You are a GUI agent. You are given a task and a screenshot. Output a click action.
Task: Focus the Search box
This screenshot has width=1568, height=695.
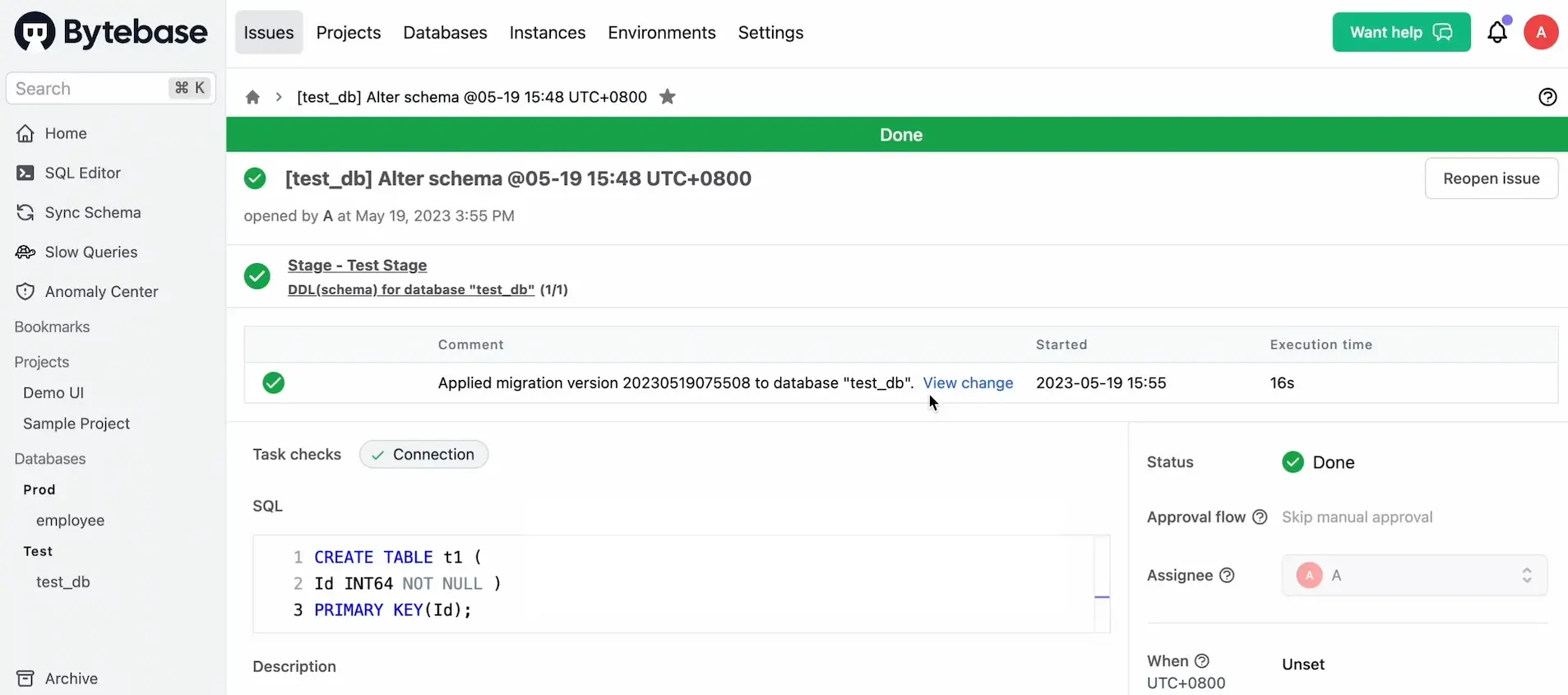(x=111, y=88)
